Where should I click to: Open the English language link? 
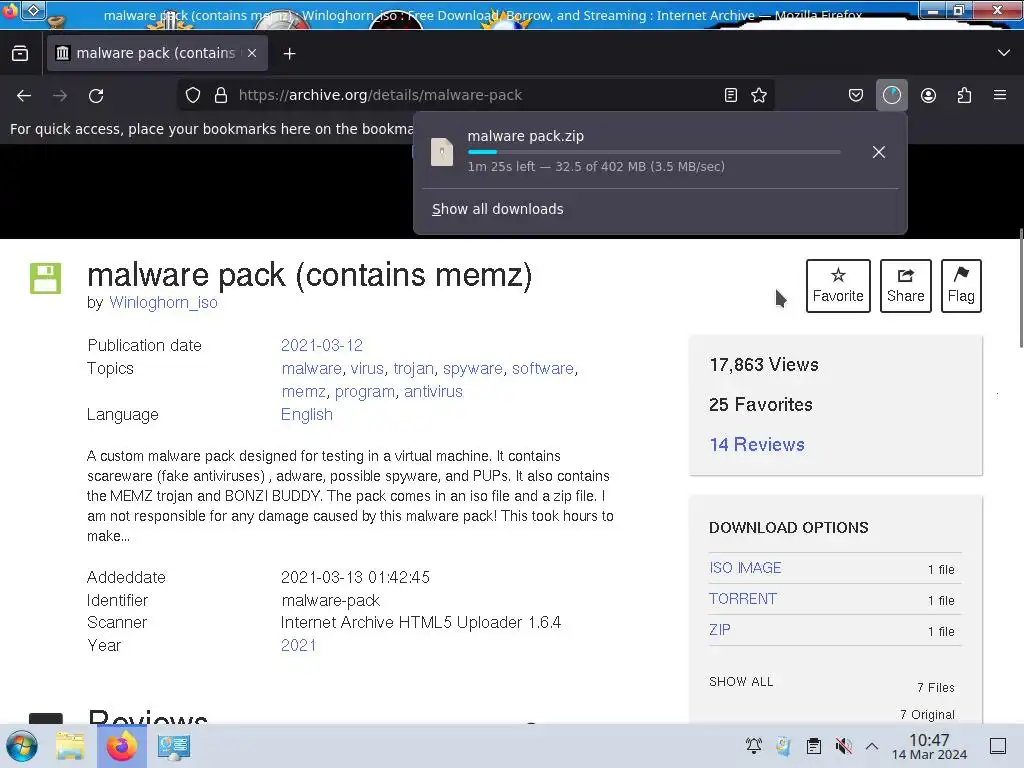306,415
